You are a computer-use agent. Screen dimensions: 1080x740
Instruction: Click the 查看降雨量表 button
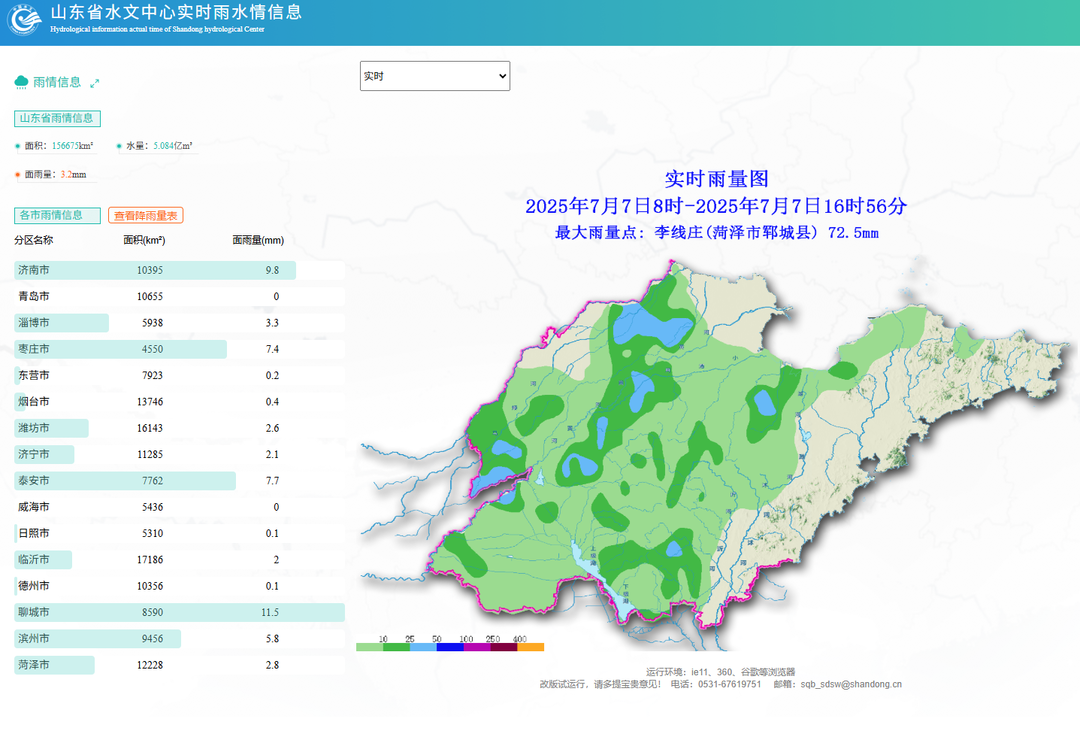tap(145, 215)
